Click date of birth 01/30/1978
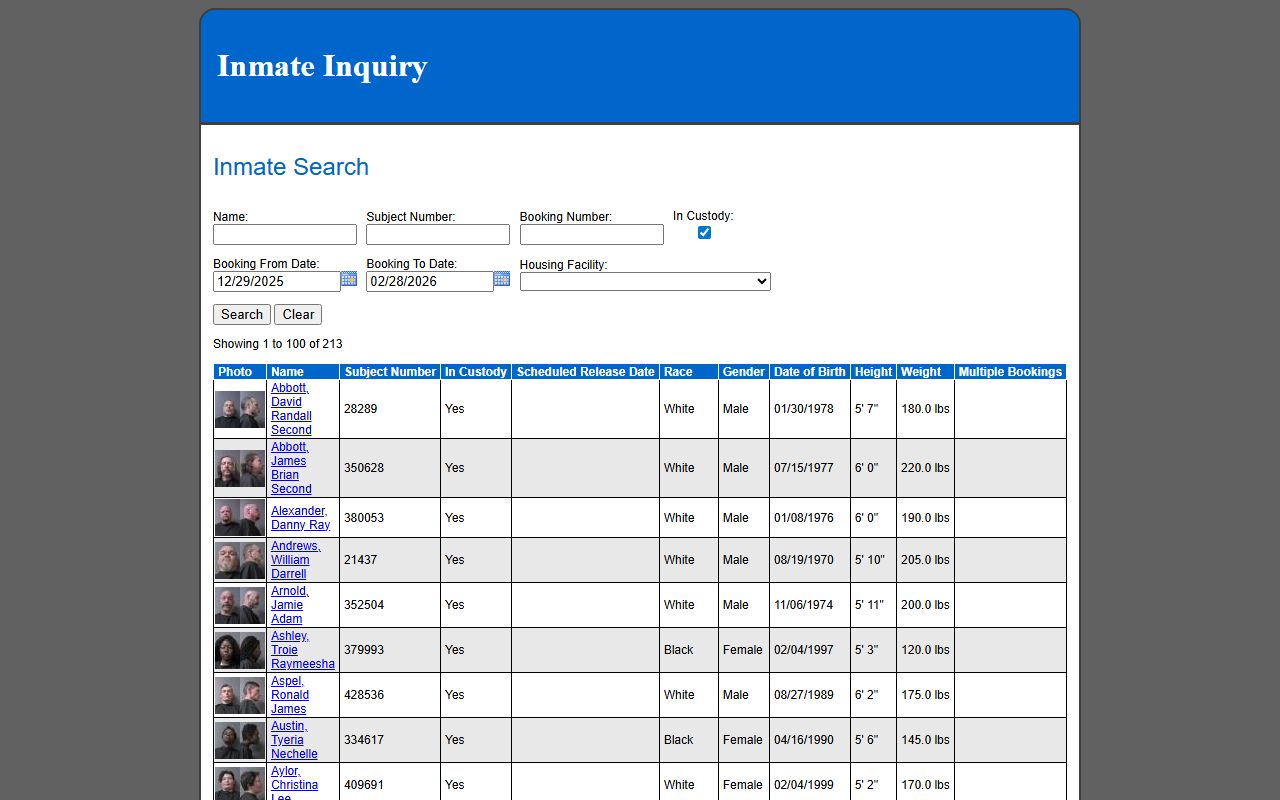This screenshot has width=1280, height=800. point(804,409)
